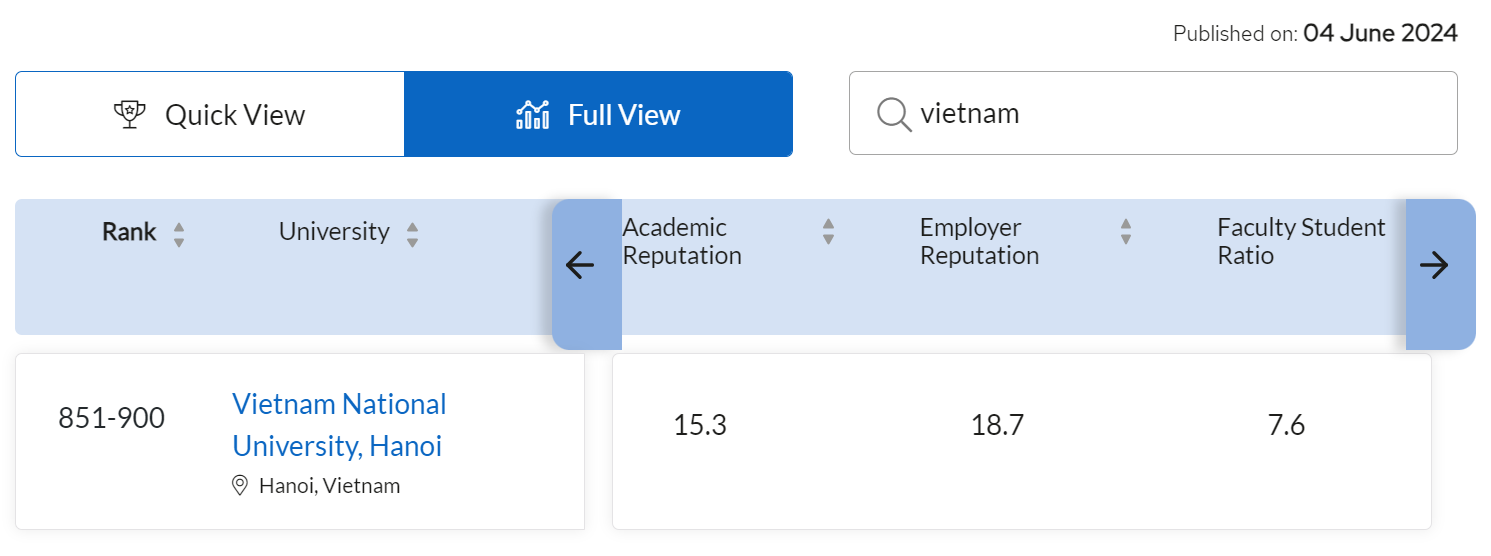Open Vietnam National University, Hanoi link
Image resolution: width=1491 pixels, height=556 pixels.
point(339,425)
